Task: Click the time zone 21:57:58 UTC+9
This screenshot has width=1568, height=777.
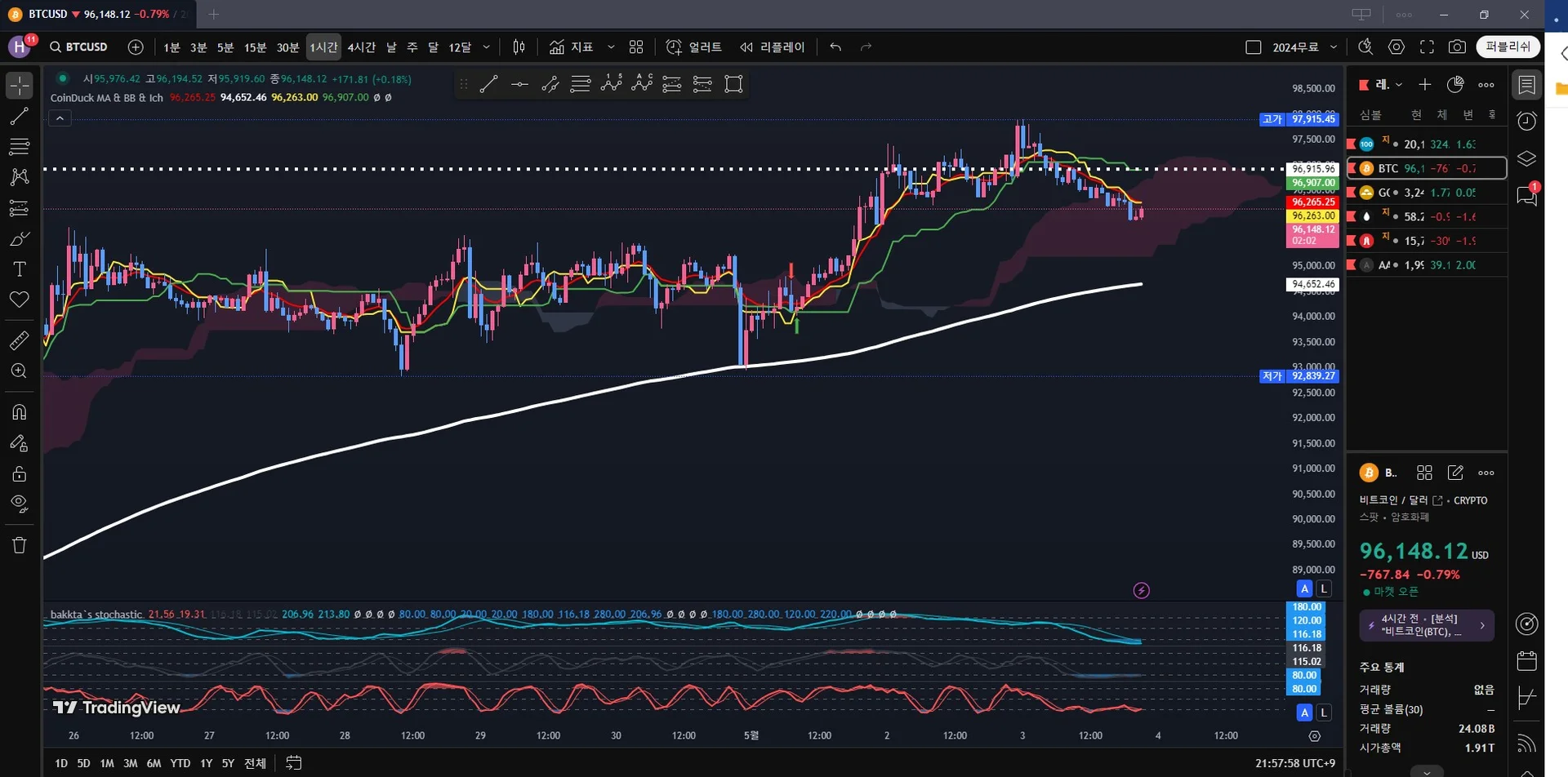Action: tap(1294, 763)
